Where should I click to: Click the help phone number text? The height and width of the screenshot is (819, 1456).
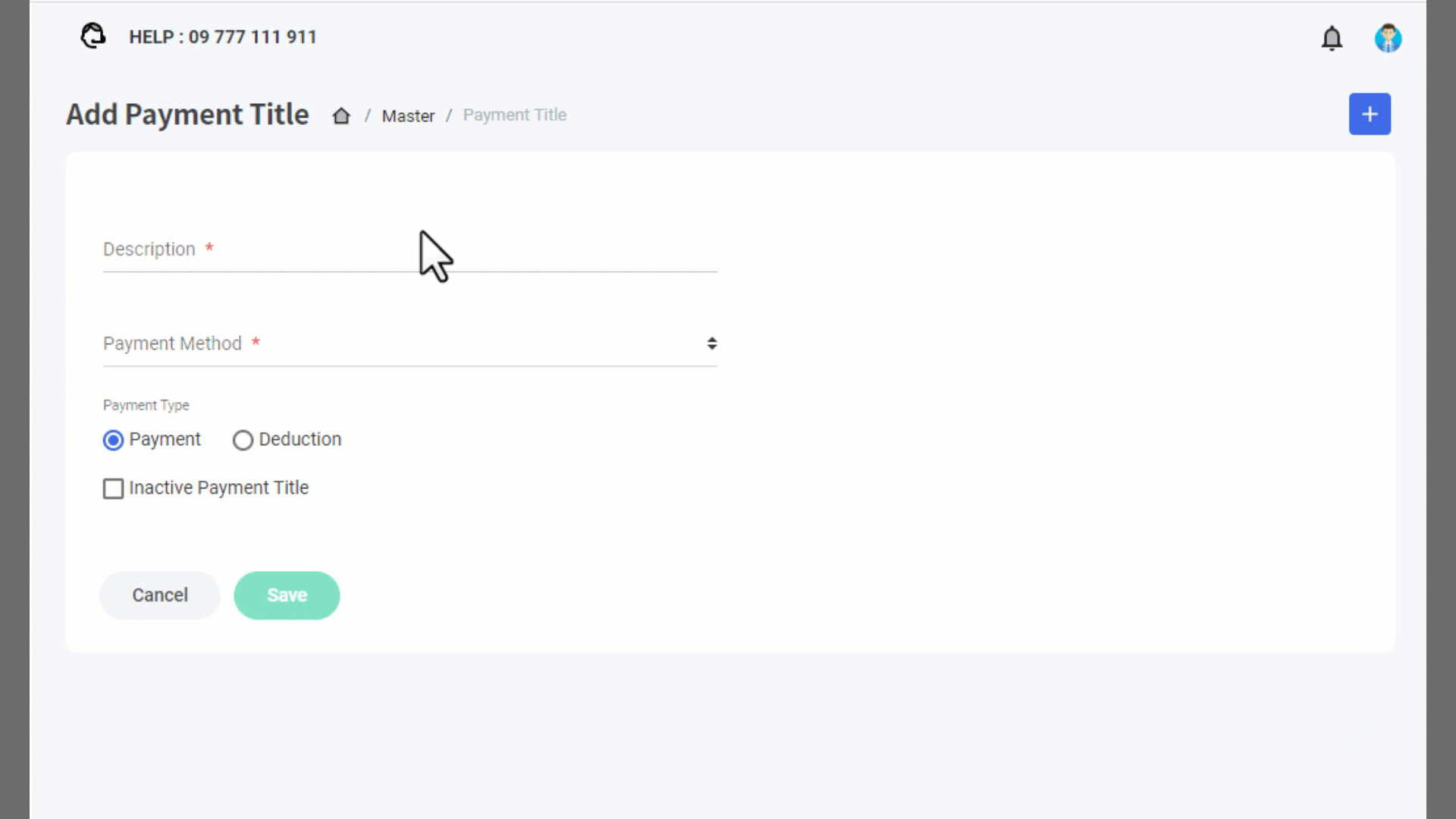coord(222,37)
